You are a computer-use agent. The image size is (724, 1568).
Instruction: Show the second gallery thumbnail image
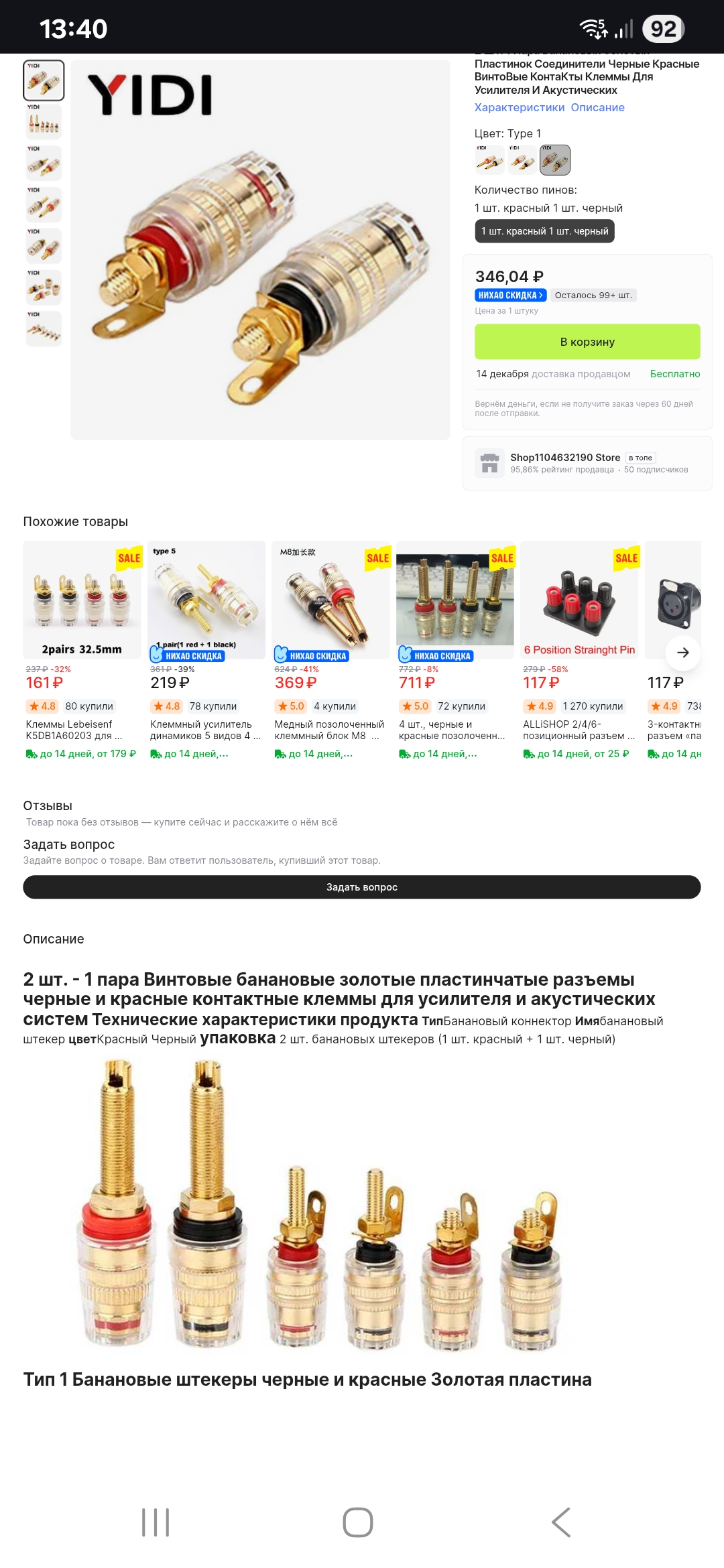44,122
